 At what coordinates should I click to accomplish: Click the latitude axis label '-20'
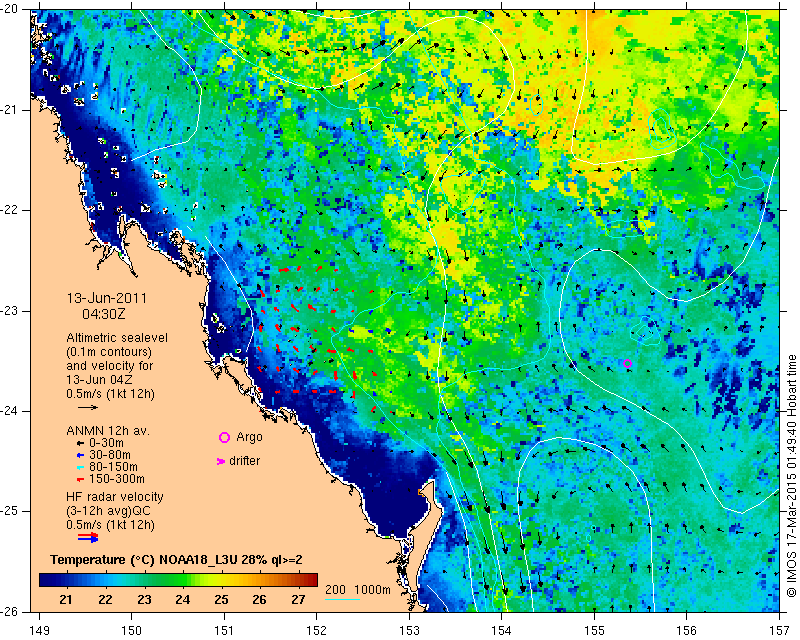[9, 9]
